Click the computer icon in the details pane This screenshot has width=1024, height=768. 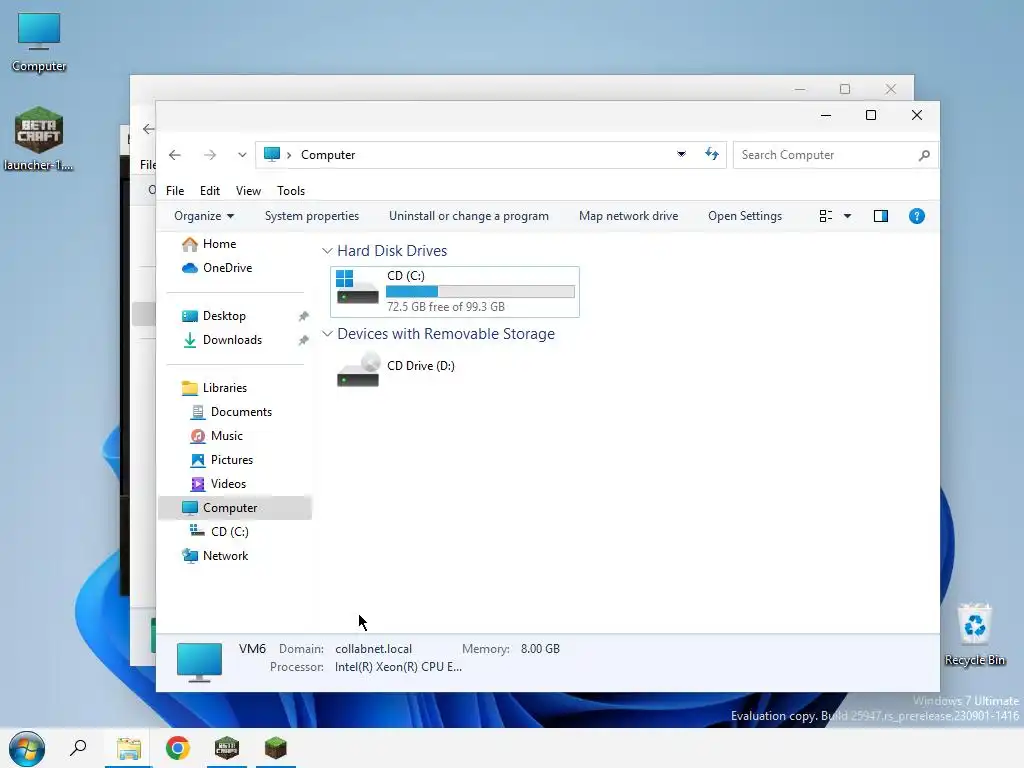pos(199,662)
